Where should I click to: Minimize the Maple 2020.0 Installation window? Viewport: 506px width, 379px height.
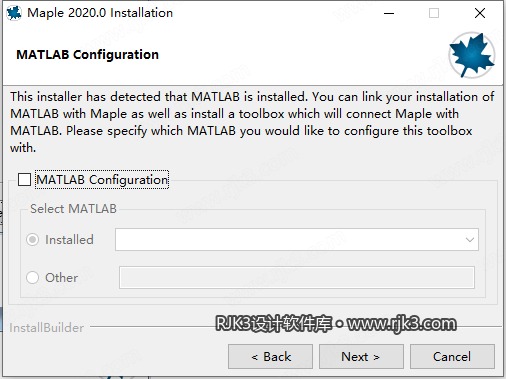[389, 13]
